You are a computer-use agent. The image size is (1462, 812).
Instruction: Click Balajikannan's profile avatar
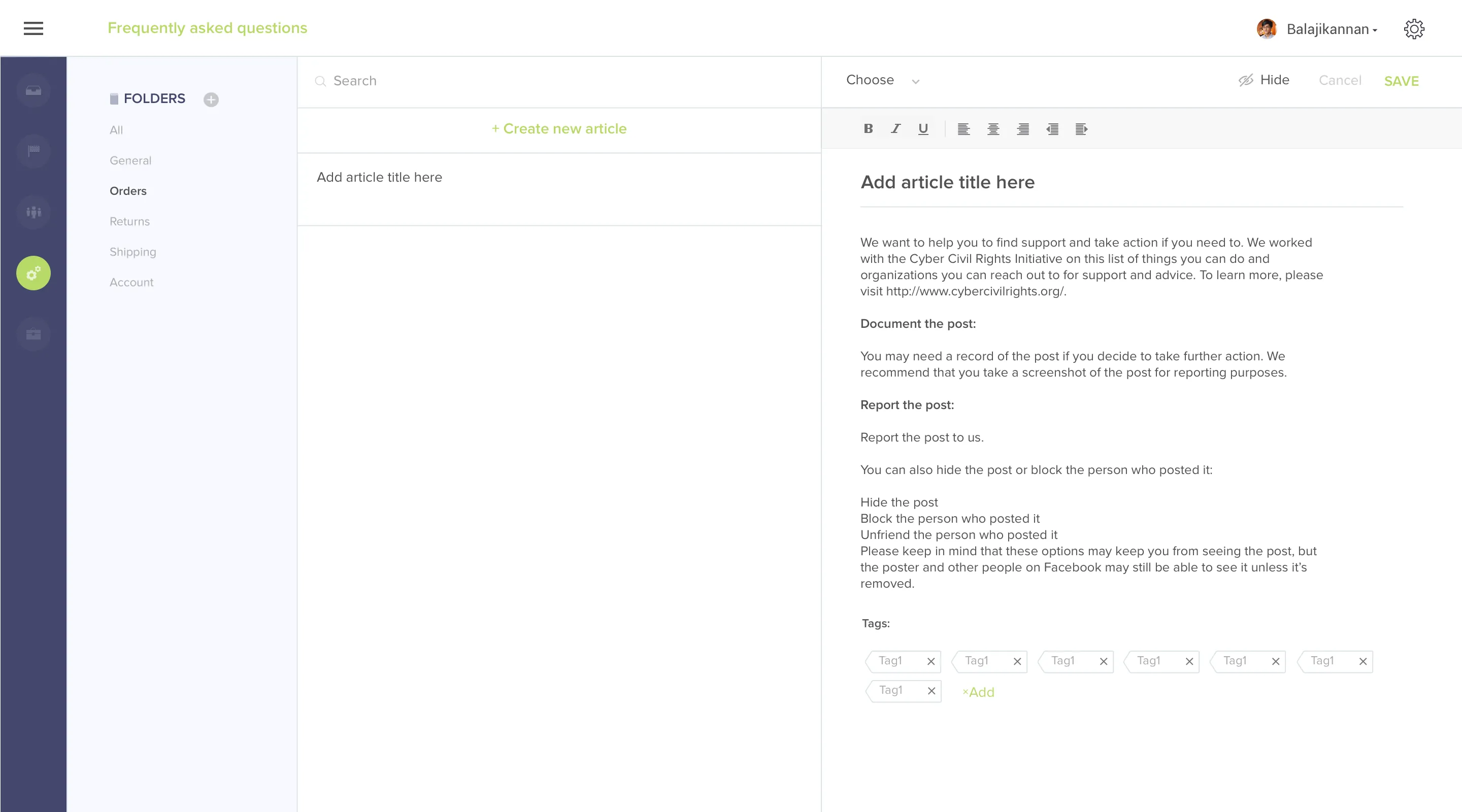pyautogui.click(x=1266, y=28)
